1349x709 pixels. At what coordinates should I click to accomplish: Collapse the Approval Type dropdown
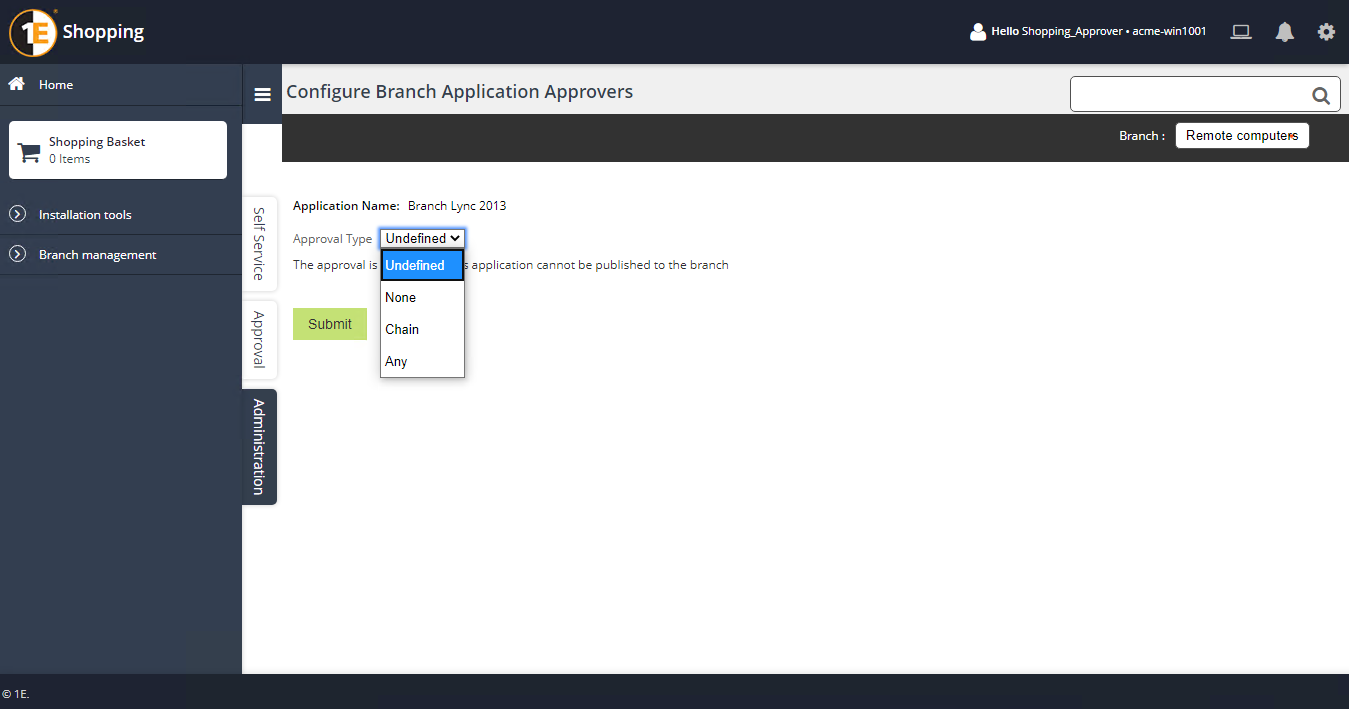[x=422, y=238]
